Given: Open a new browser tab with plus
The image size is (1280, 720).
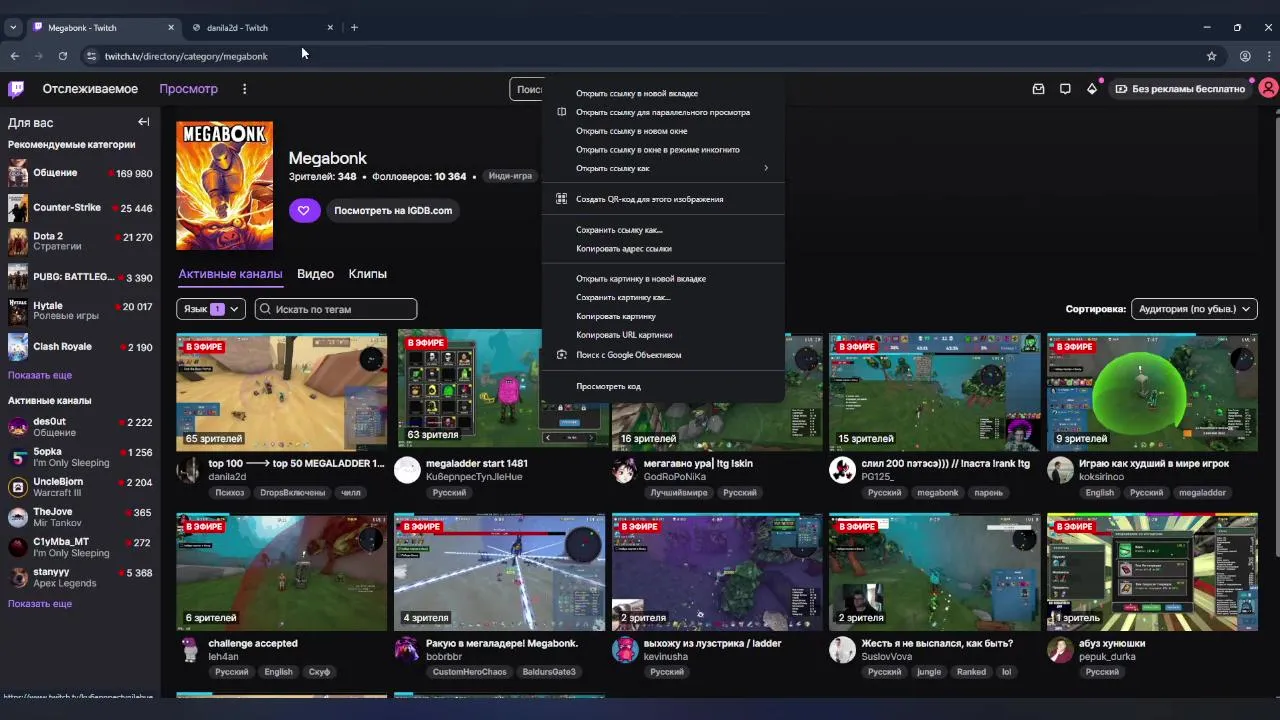Looking at the screenshot, I should [x=354, y=27].
